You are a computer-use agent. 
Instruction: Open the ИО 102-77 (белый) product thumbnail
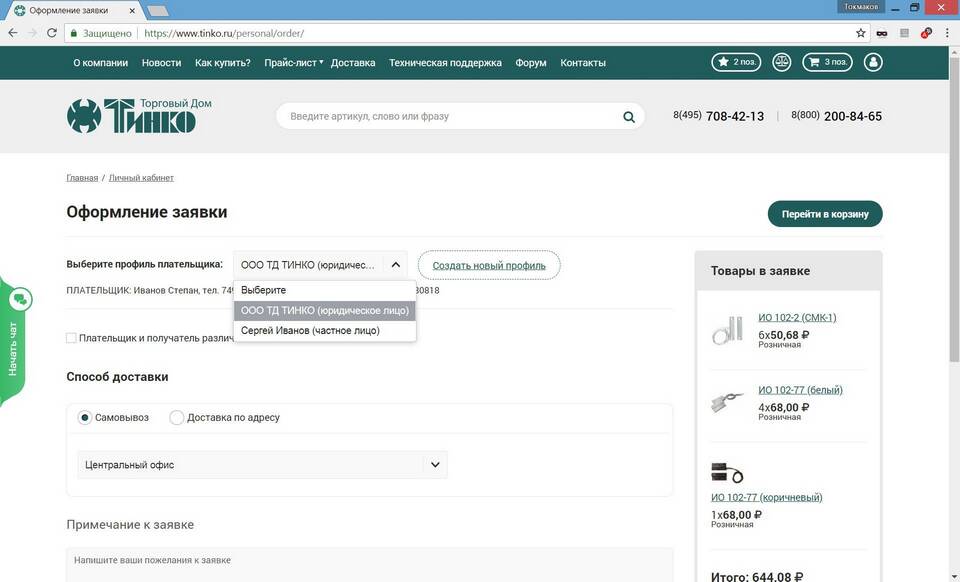[727, 401]
